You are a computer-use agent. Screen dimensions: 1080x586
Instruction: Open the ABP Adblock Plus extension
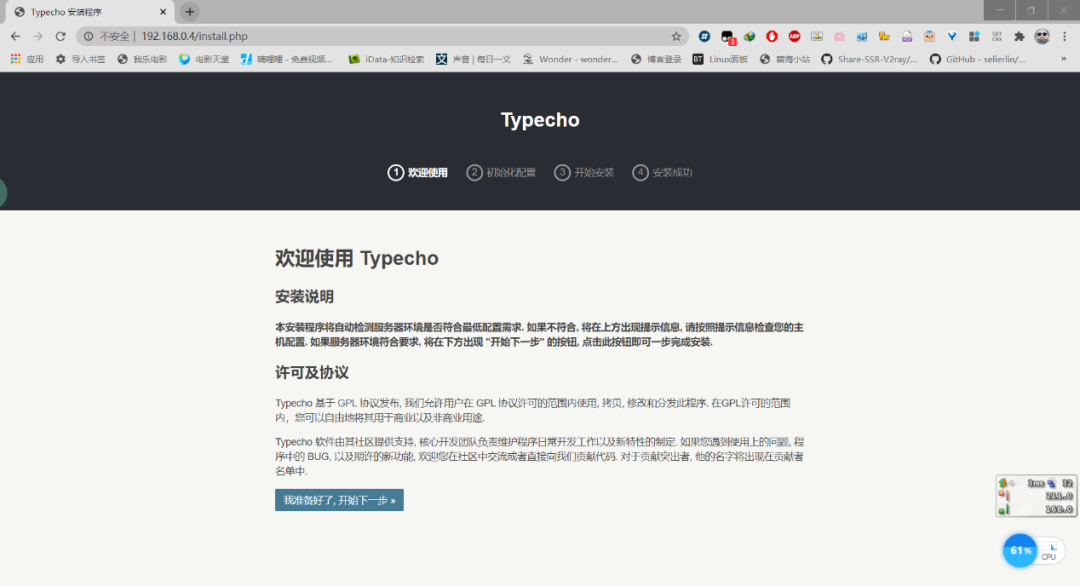(x=794, y=36)
